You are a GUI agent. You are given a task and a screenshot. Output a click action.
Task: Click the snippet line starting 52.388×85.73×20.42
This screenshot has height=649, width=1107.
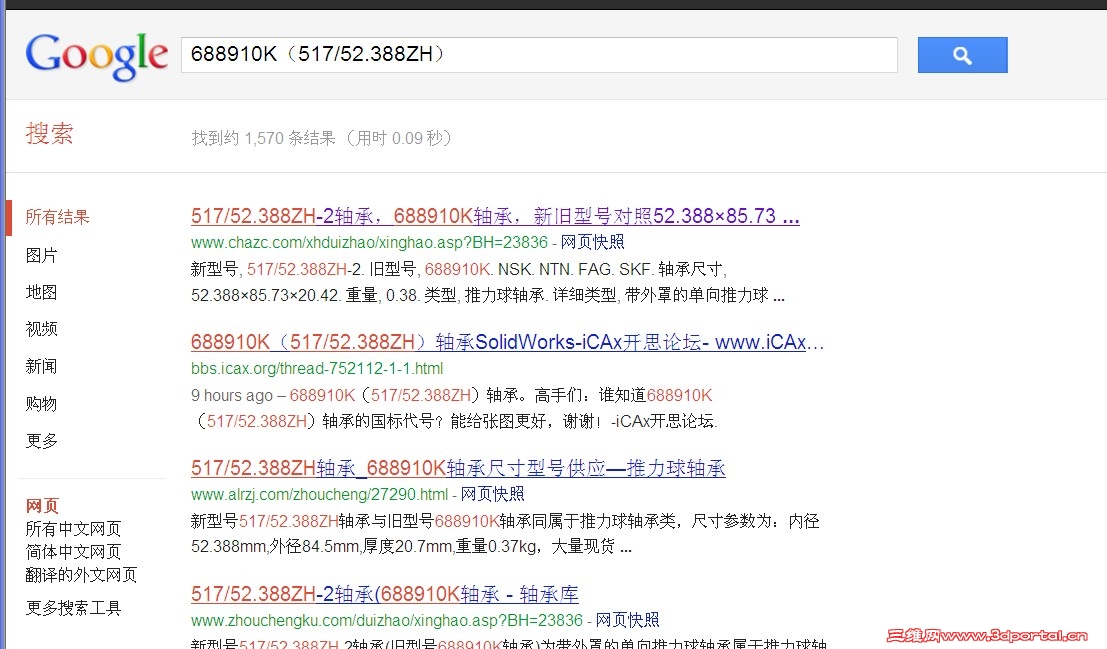click(x=488, y=294)
